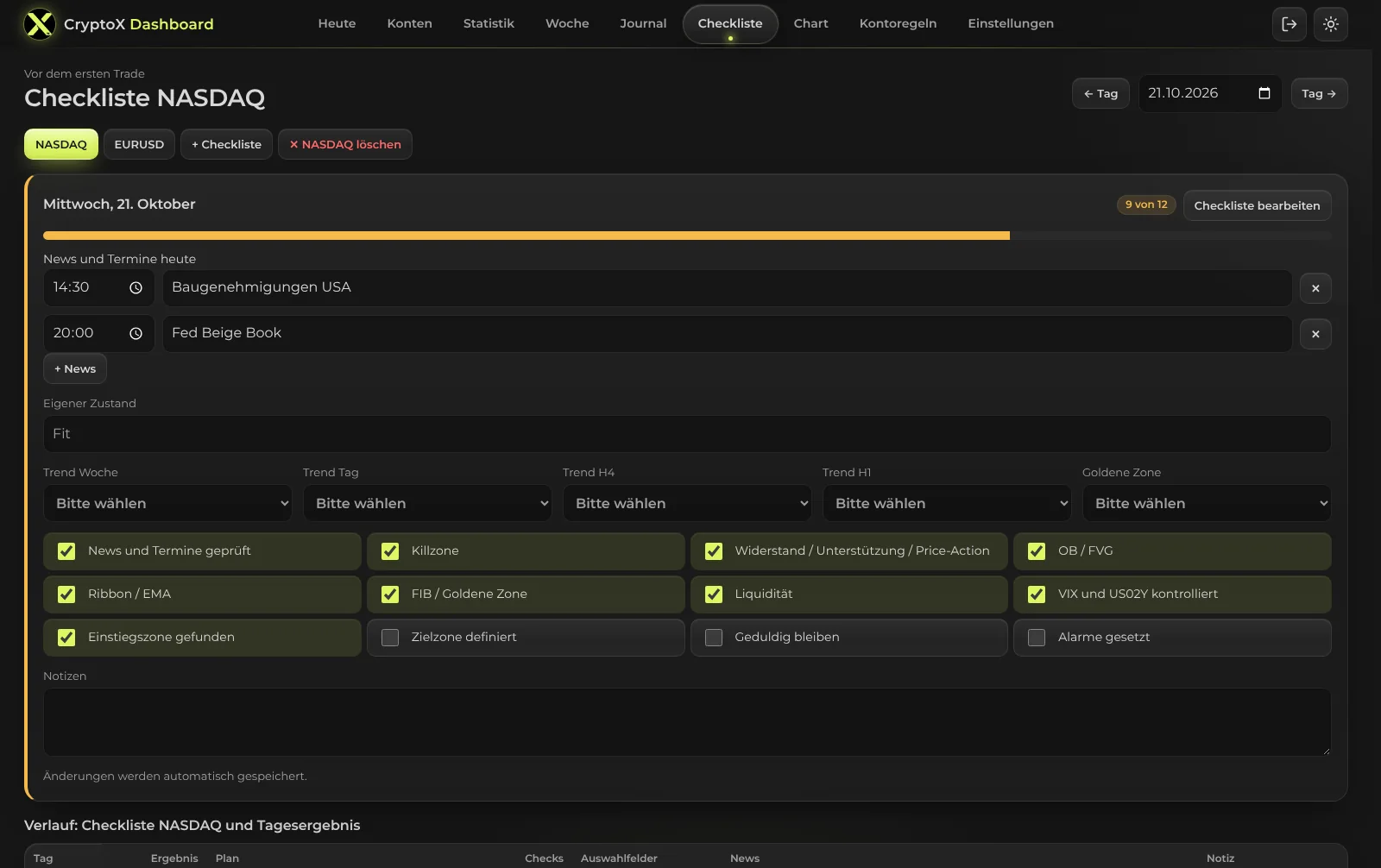The width and height of the screenshot is (1381, 868).
Task: Uncheck Einstiegszone gefunden
Action: coord(66,638)
